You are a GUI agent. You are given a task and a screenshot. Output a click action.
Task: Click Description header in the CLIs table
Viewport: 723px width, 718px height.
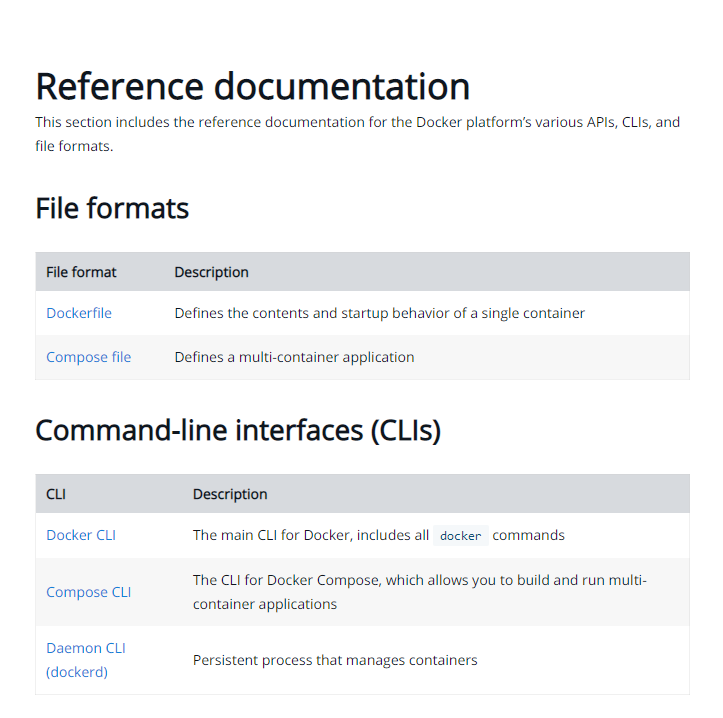(230, 494)
